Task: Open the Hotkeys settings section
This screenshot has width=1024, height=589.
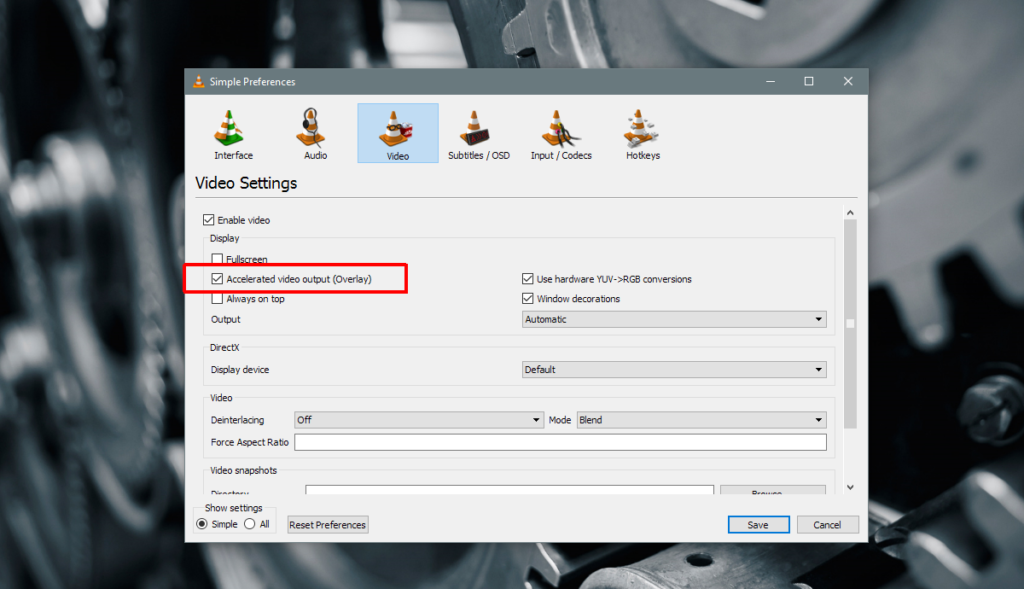Action: pos(641,133)
